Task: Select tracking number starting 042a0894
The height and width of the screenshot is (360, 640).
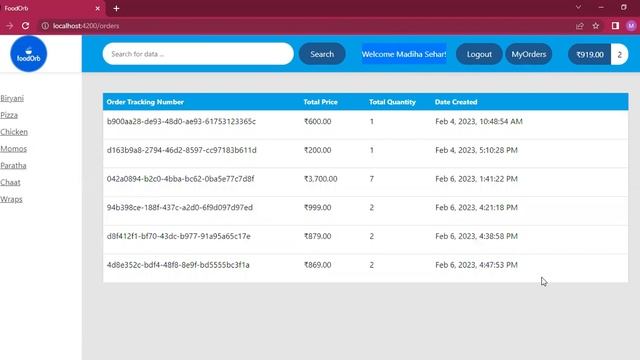Action: pyautogui.click(x=180, y=179)
